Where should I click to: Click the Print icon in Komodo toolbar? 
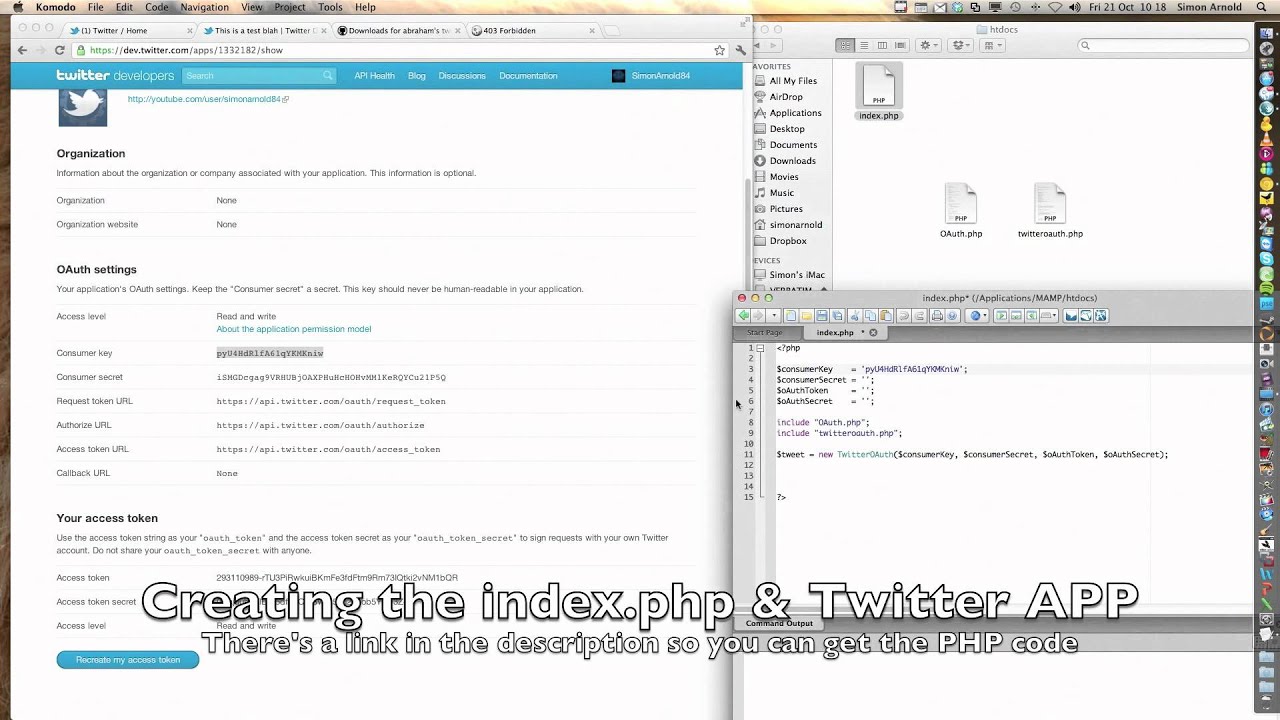click(937, 316)
